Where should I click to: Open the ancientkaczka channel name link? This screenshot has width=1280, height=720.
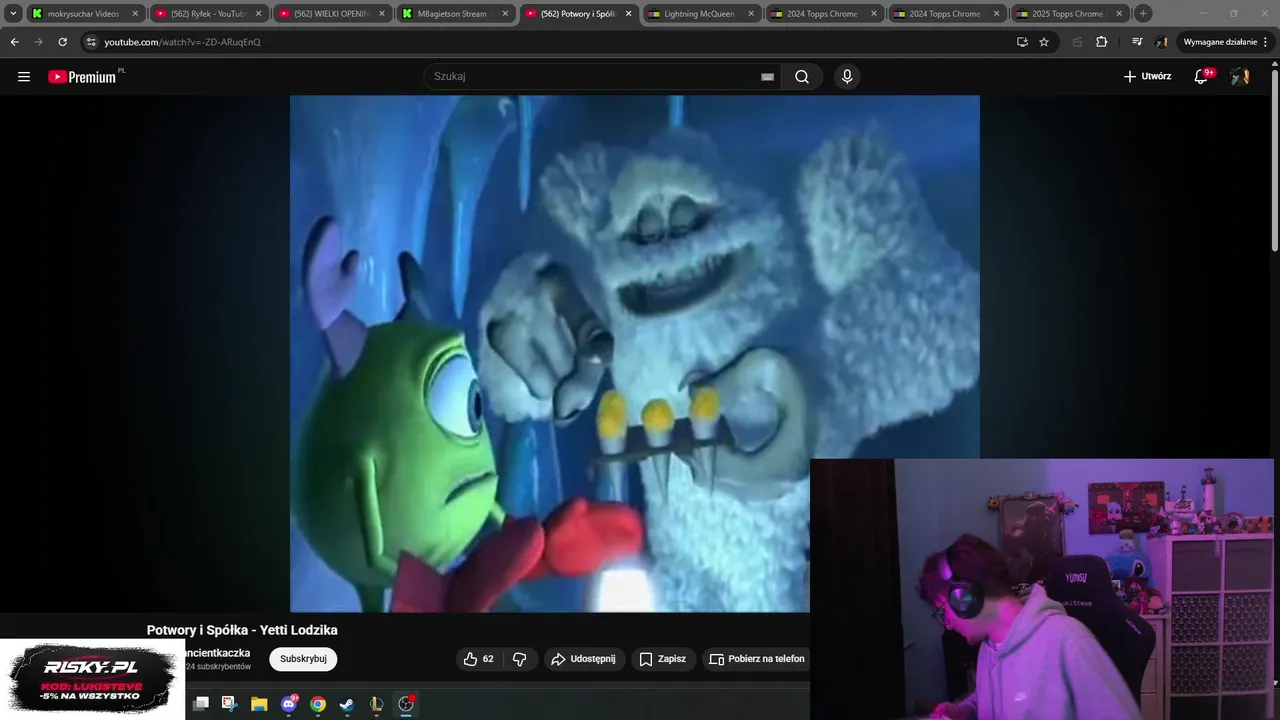[x=218, y=653]
